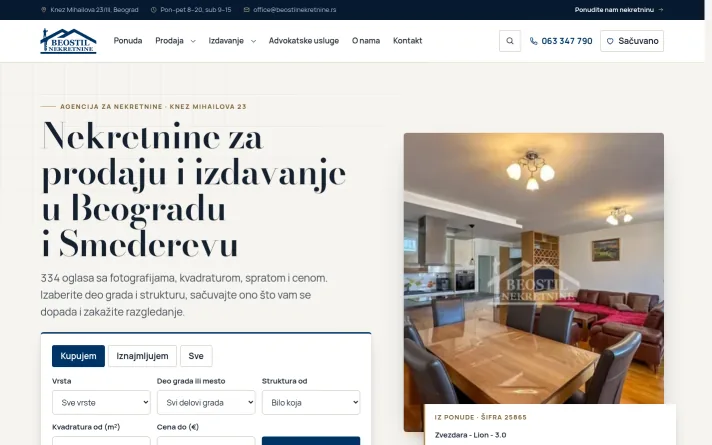Select the Kupujem tab
Viewport: 712px width, 445px height.
coord(78,356)
